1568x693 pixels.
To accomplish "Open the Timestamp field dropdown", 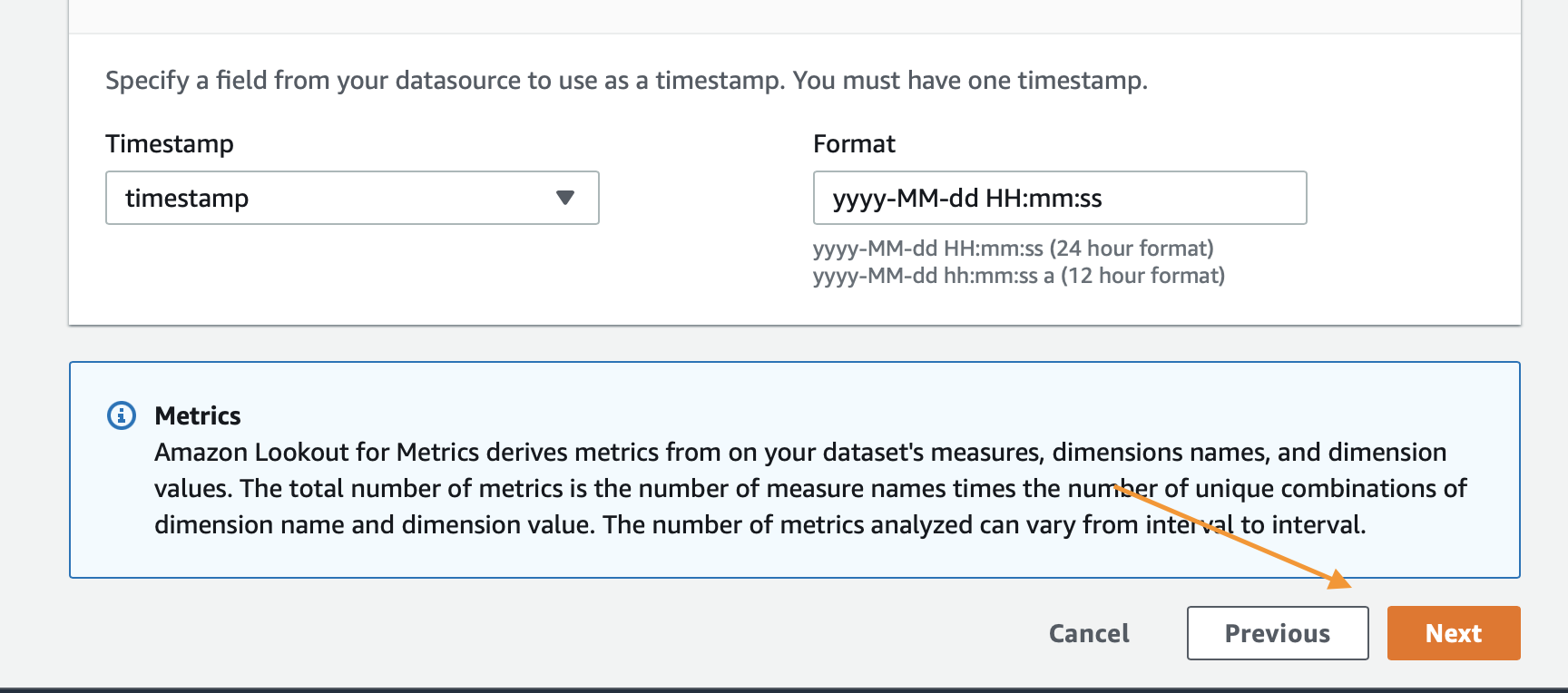I will (x=352, y=198).
